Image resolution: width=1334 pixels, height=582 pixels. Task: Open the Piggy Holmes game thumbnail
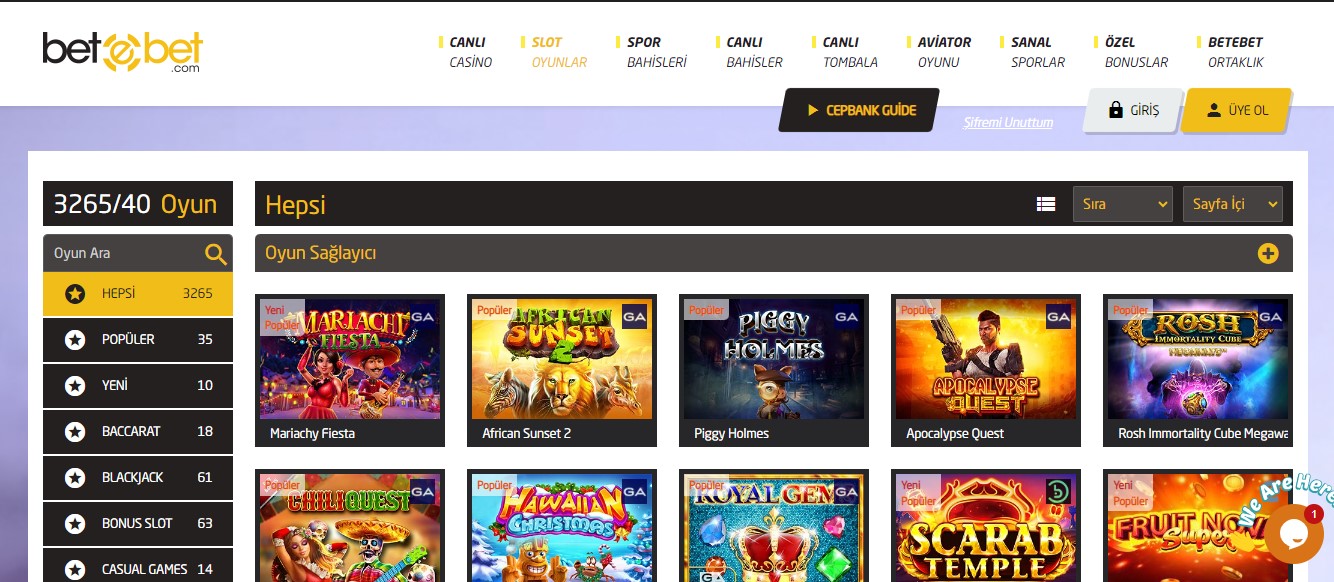tap(774, 360)
